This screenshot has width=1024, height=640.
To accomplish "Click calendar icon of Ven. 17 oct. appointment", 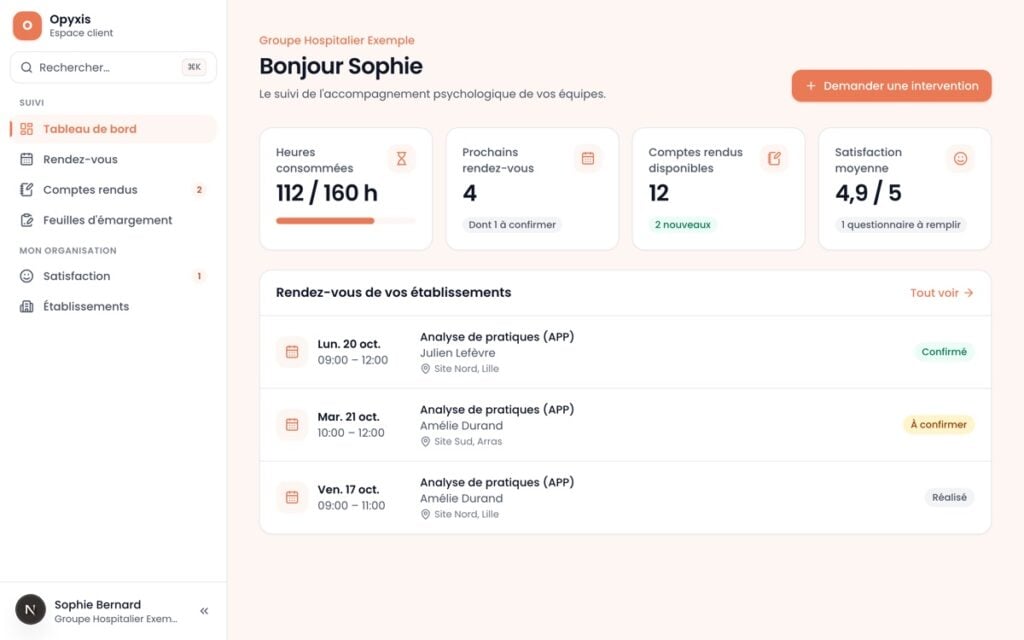I will (292, 497).
